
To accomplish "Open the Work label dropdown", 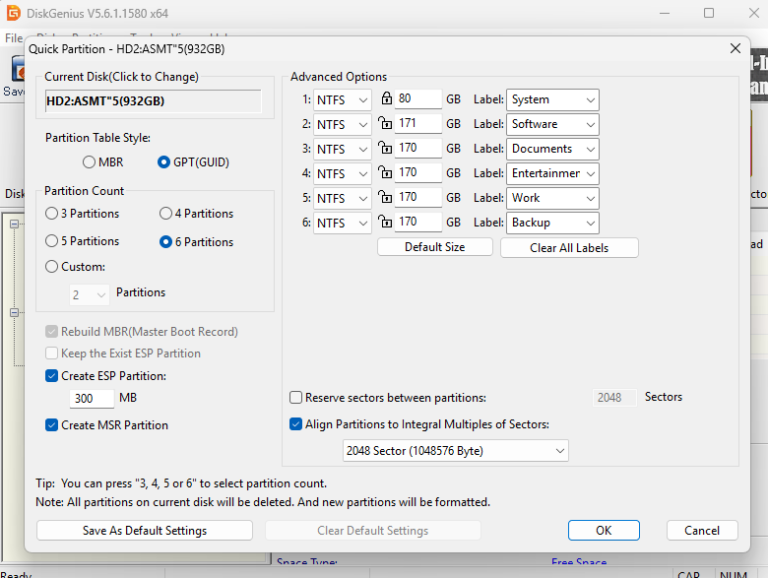I will click(x=552, y=198).
